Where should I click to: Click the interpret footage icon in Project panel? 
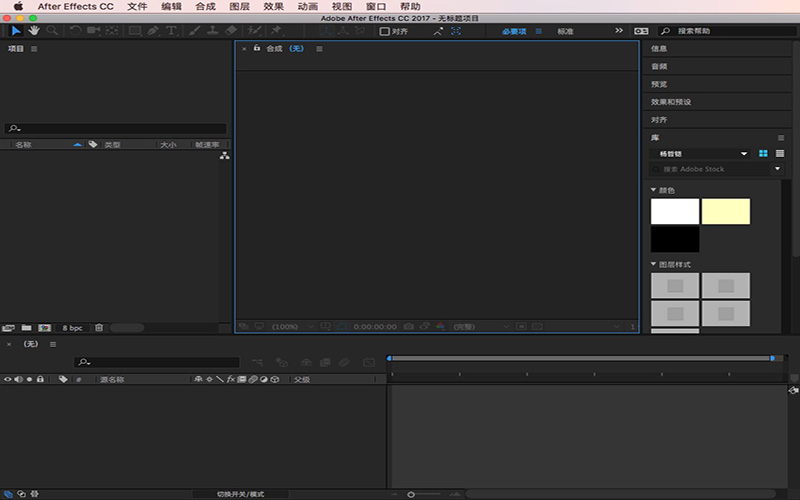click(8, 328)
